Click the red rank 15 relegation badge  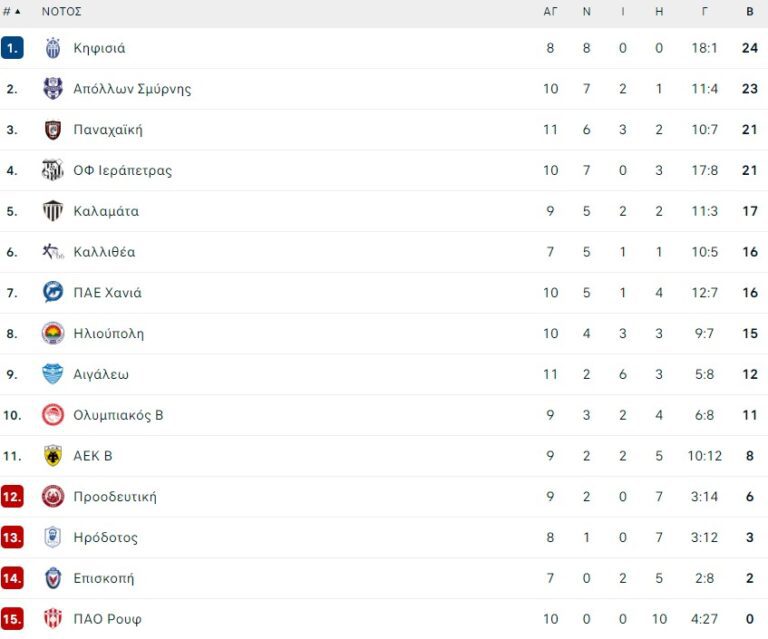coord(12,619)
